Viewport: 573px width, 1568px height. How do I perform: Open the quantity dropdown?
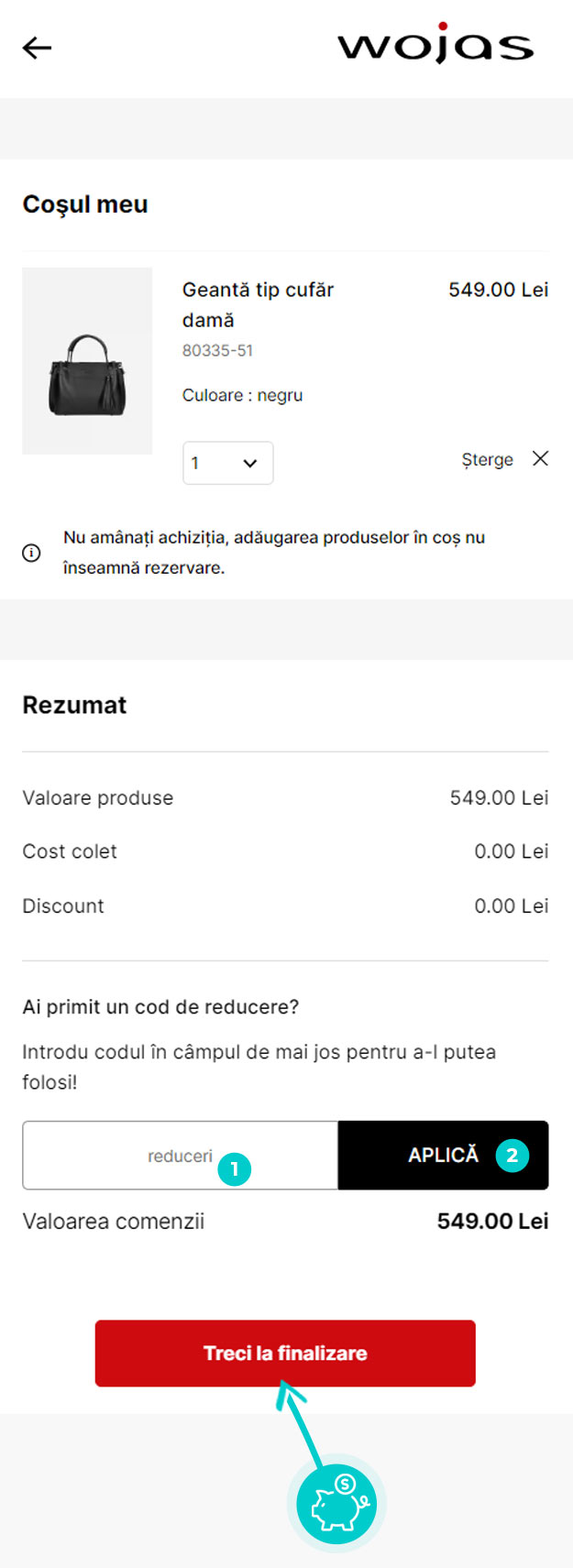(227, 463)
